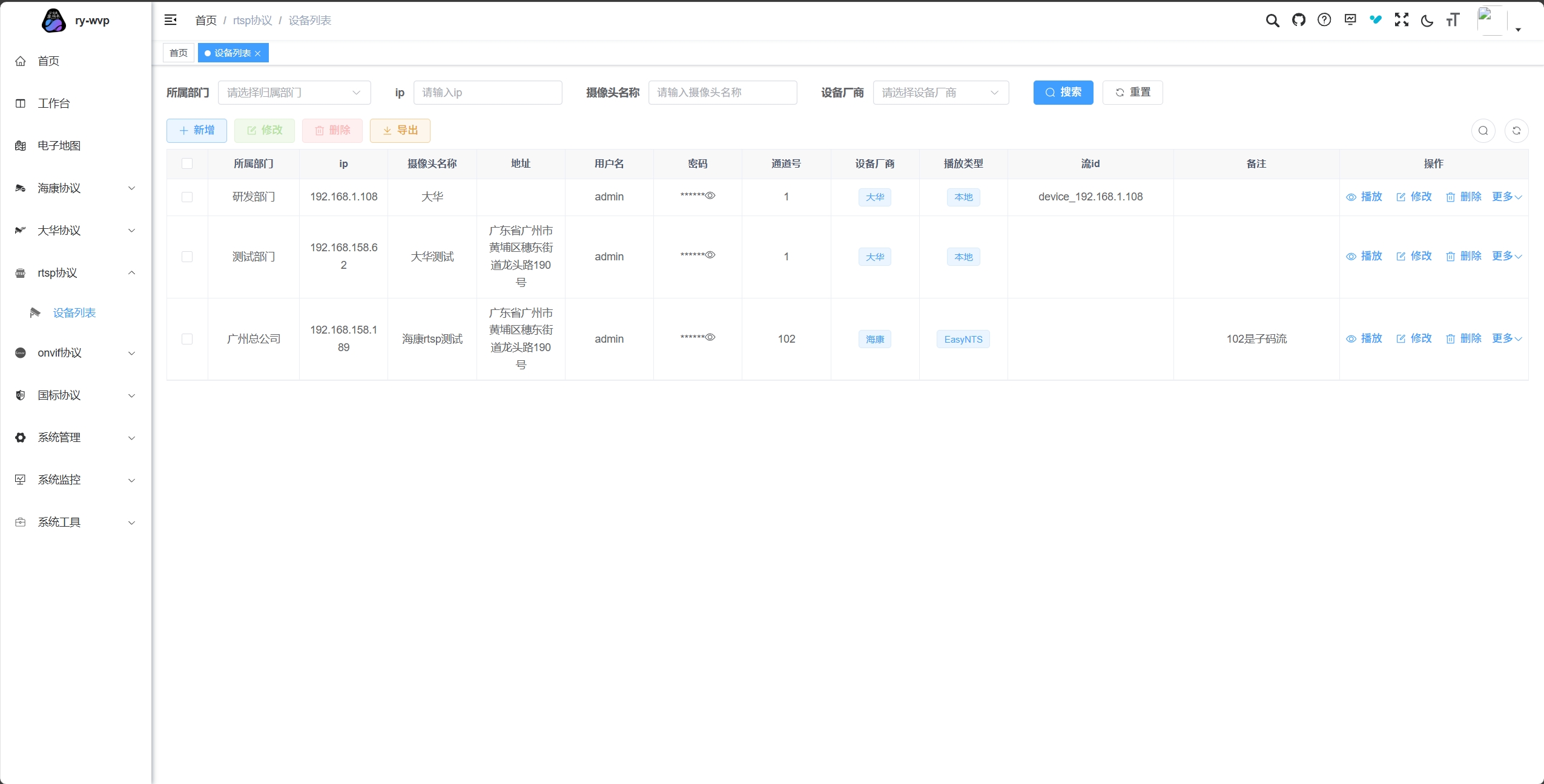Click the table refresh circular icon
Image resolution: width=1544 pixels, height=784 pixels.
click(1516, 131)
